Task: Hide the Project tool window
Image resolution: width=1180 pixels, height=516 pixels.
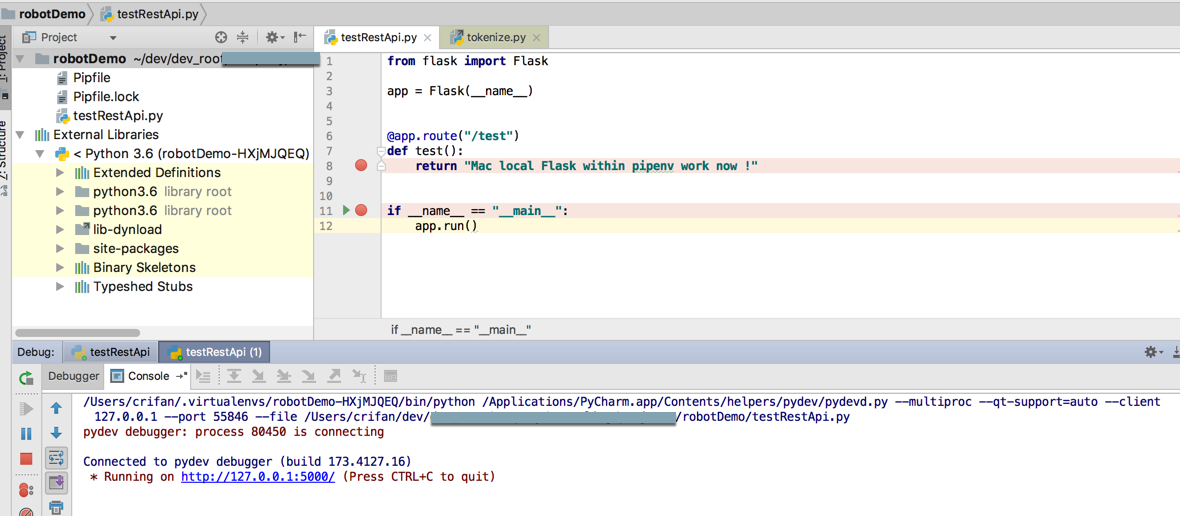Action: pyautogui.click(x=300, y=37)
